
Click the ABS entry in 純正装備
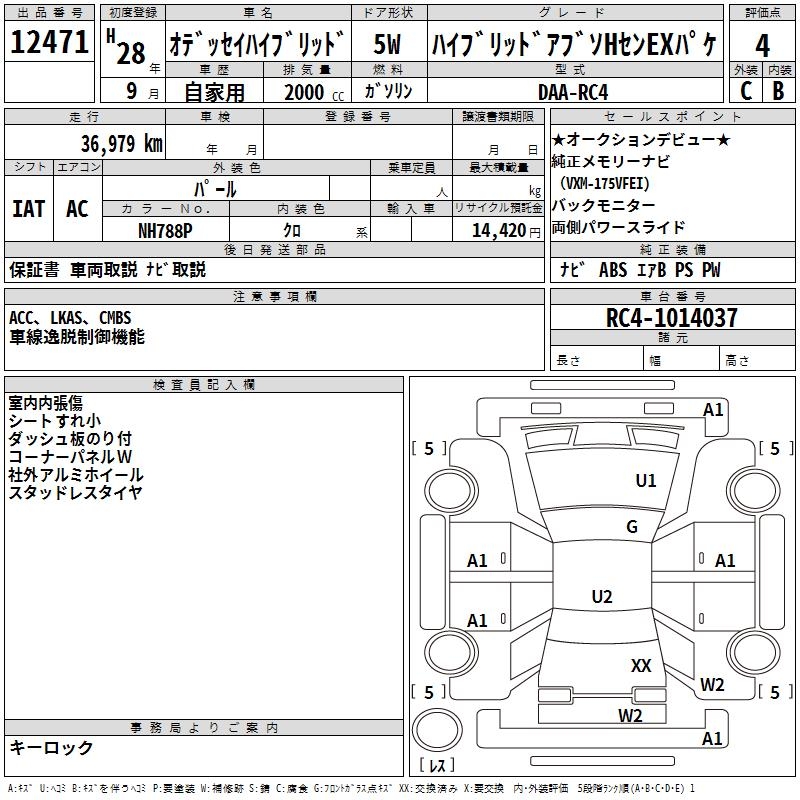(x=613, y=270)
